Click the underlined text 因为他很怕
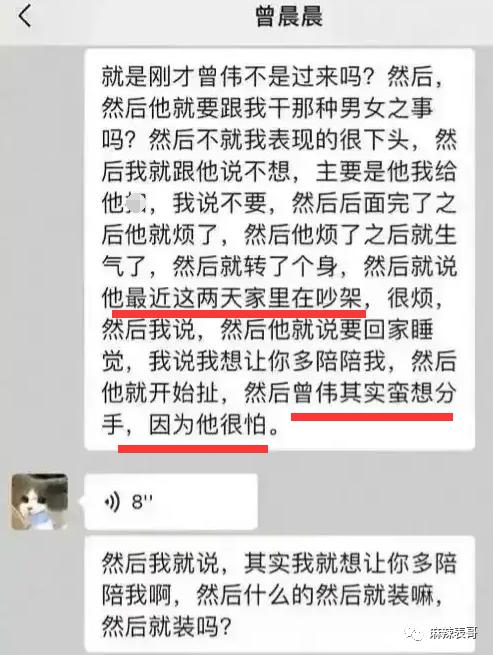This screenshot has width=493, height=655. coord(208,424)
